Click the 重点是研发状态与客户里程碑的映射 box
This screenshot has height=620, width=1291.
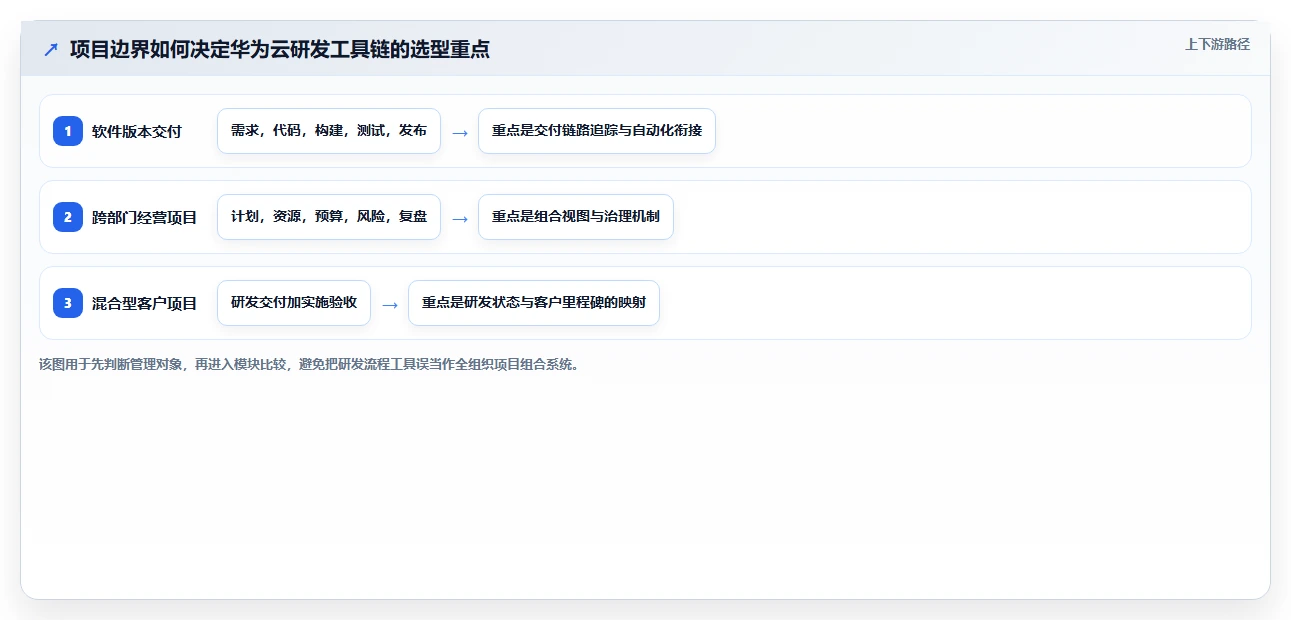point(534,303)
